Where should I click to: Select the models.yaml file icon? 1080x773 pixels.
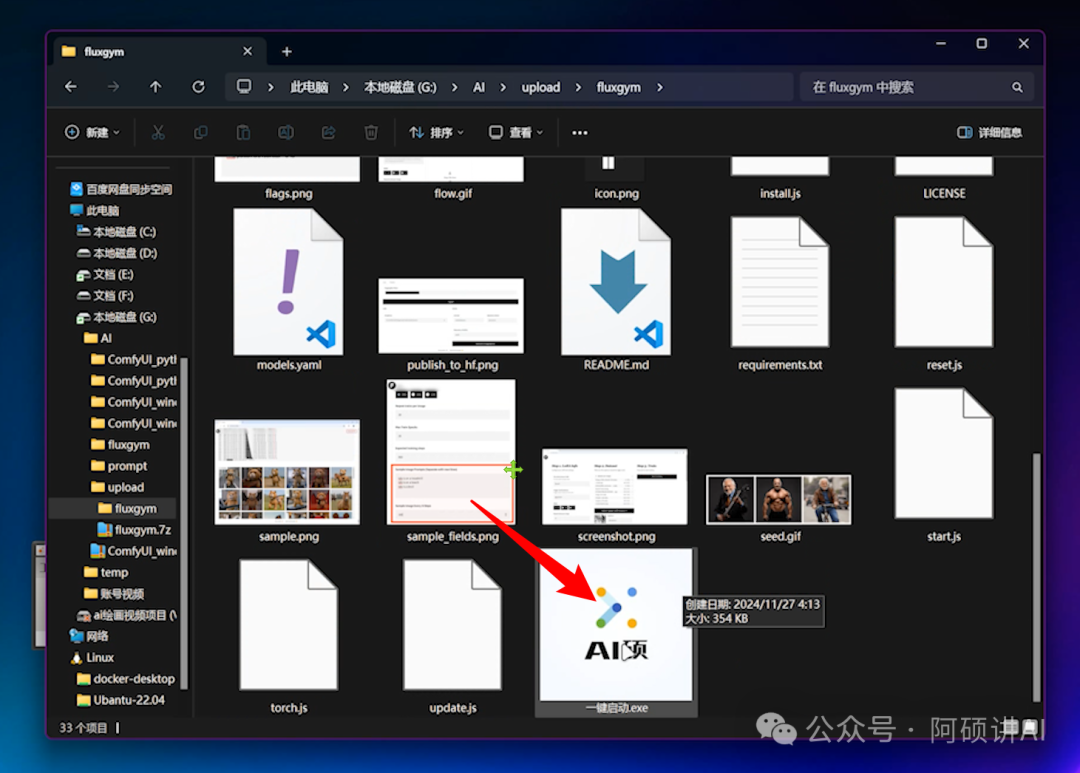pos(288,282)
